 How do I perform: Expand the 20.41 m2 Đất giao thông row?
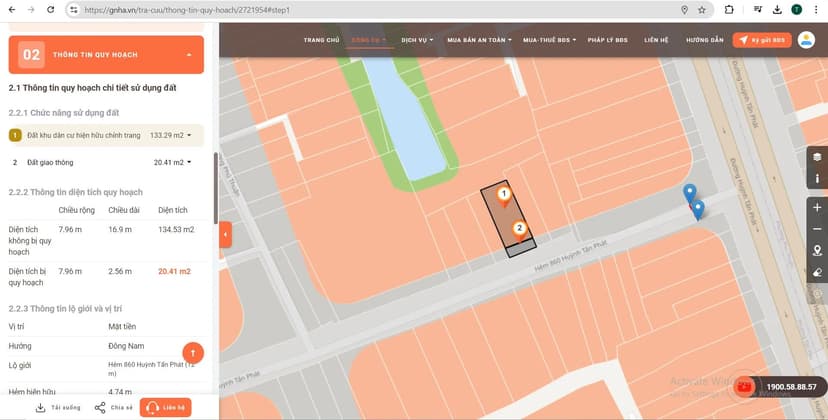click(x=106, y=162)
